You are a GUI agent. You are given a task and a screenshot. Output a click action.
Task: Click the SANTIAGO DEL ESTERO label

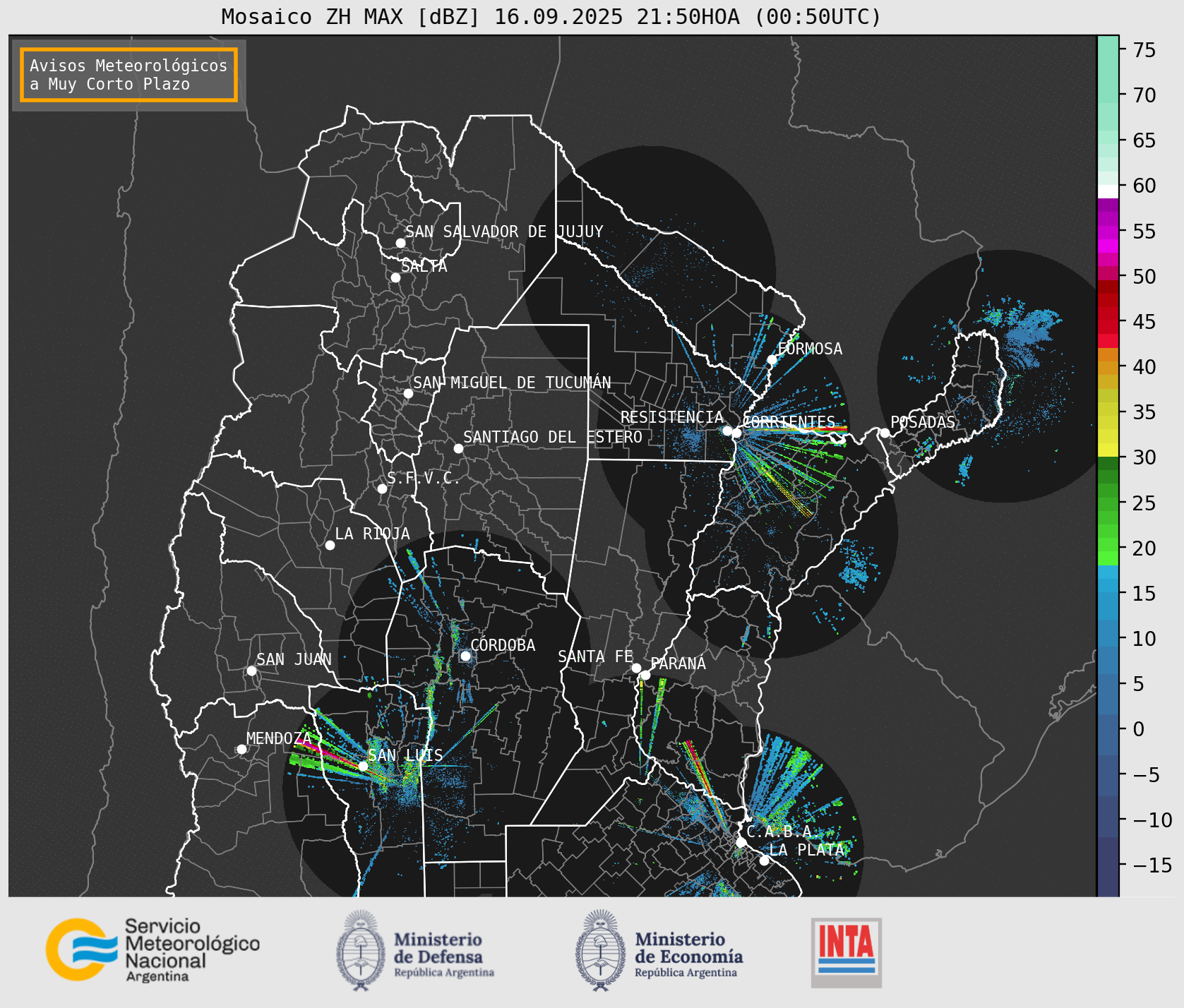point(553,437)
